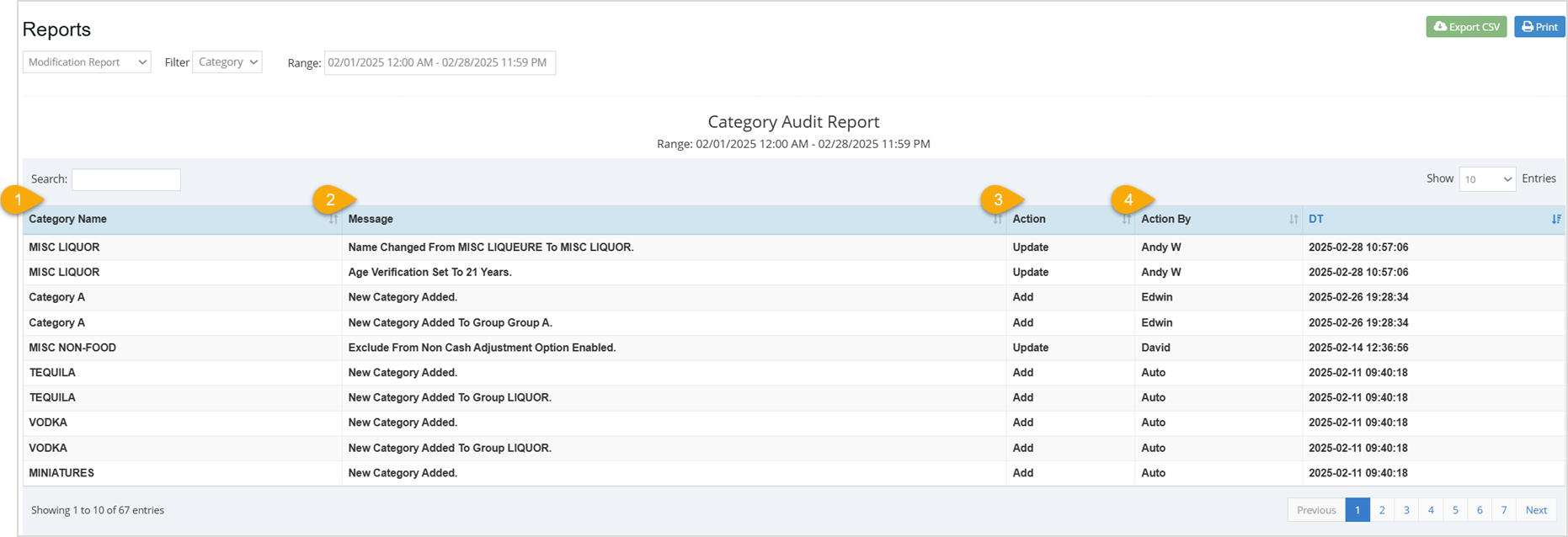Viewport: 1568px width, 537px height.
Task: Click the Category Audit Report title
Action: coord(793,122)
